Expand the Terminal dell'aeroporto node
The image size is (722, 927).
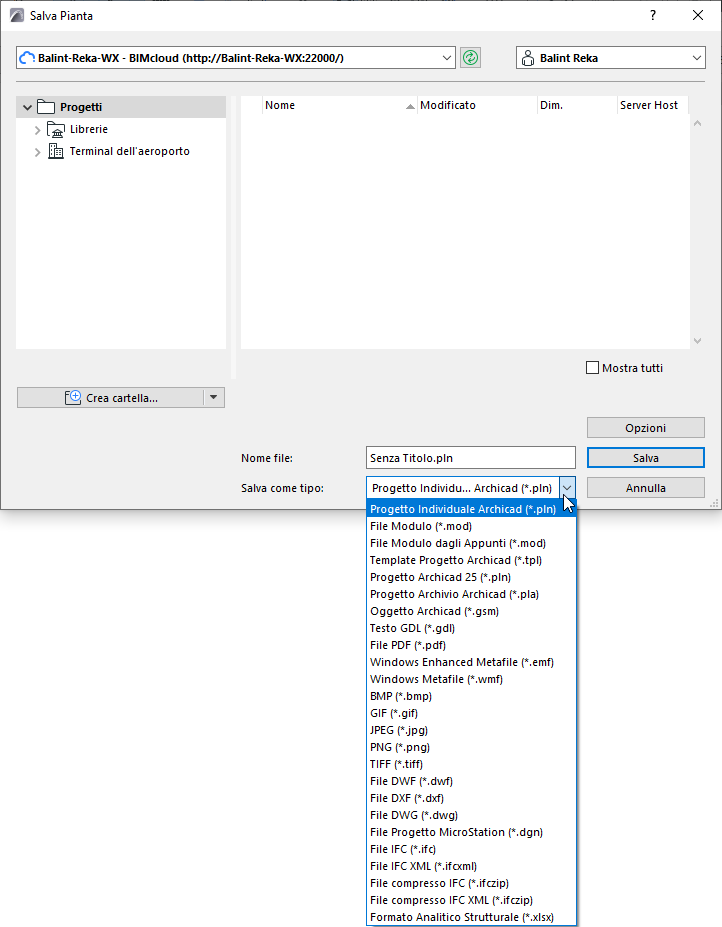point(37,152)
